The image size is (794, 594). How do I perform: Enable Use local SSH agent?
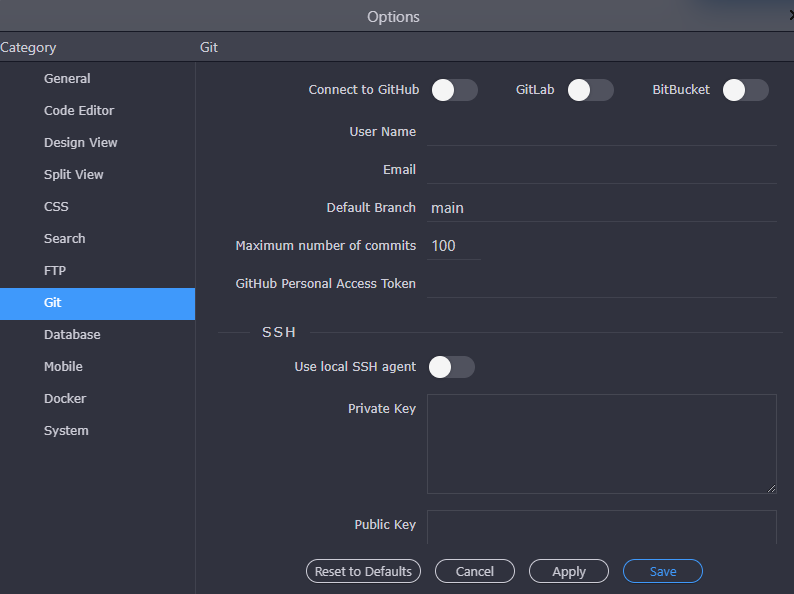pyautogui.click(x=451, y=367)
